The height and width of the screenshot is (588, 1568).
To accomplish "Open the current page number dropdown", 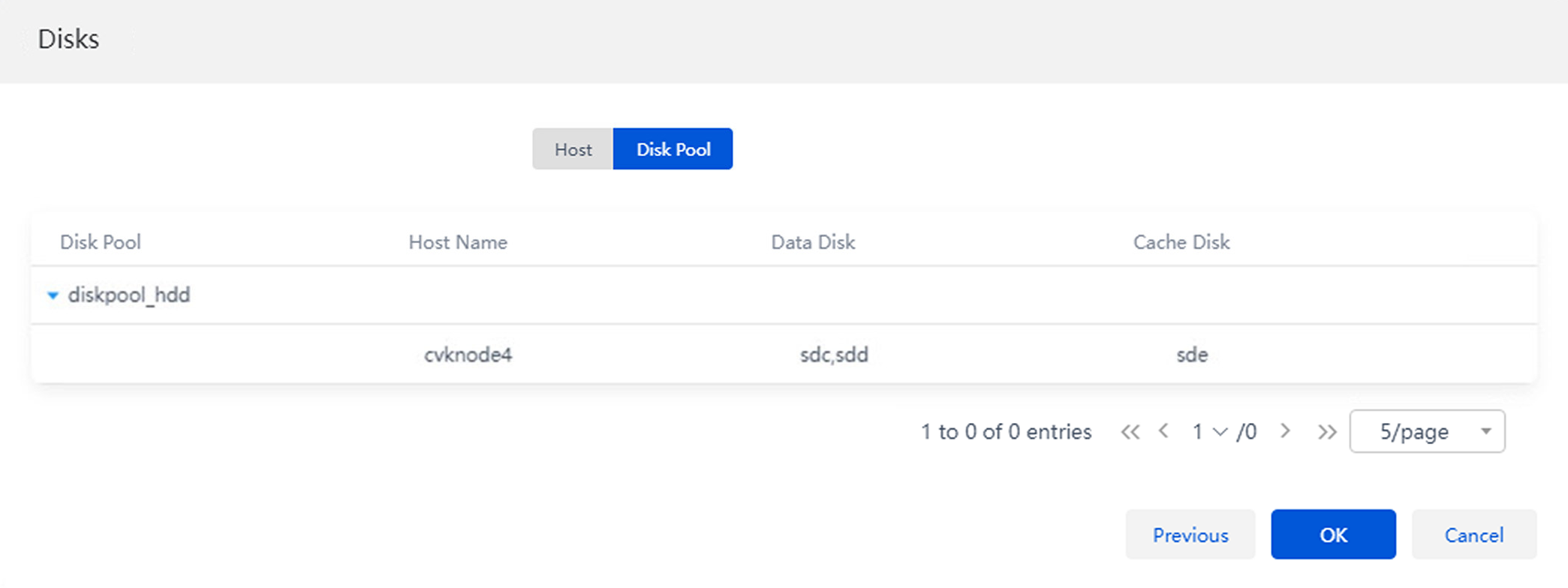I will coord(1209,432).
